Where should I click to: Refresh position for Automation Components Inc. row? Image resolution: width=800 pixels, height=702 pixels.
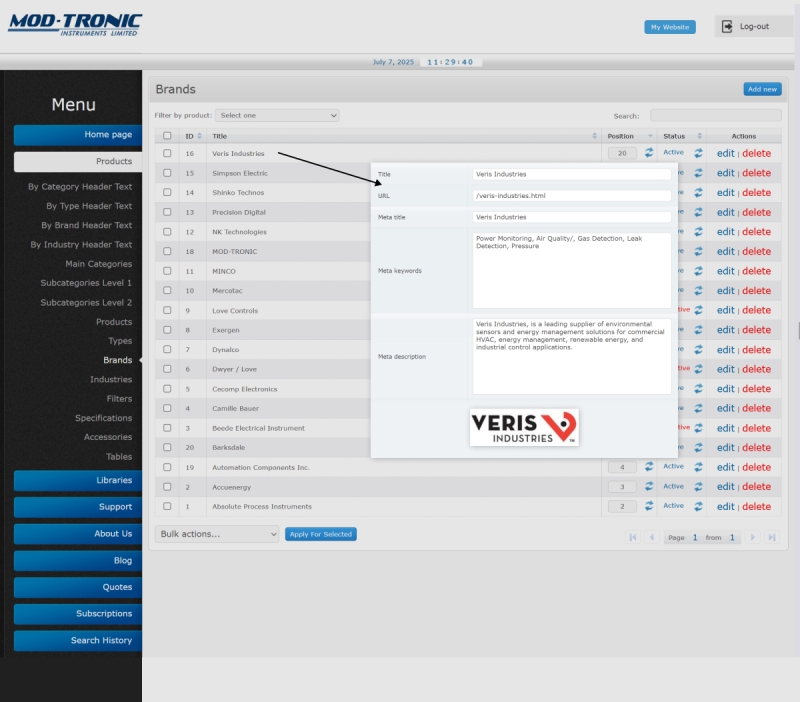pyautogui.click(x=648, y=466)
